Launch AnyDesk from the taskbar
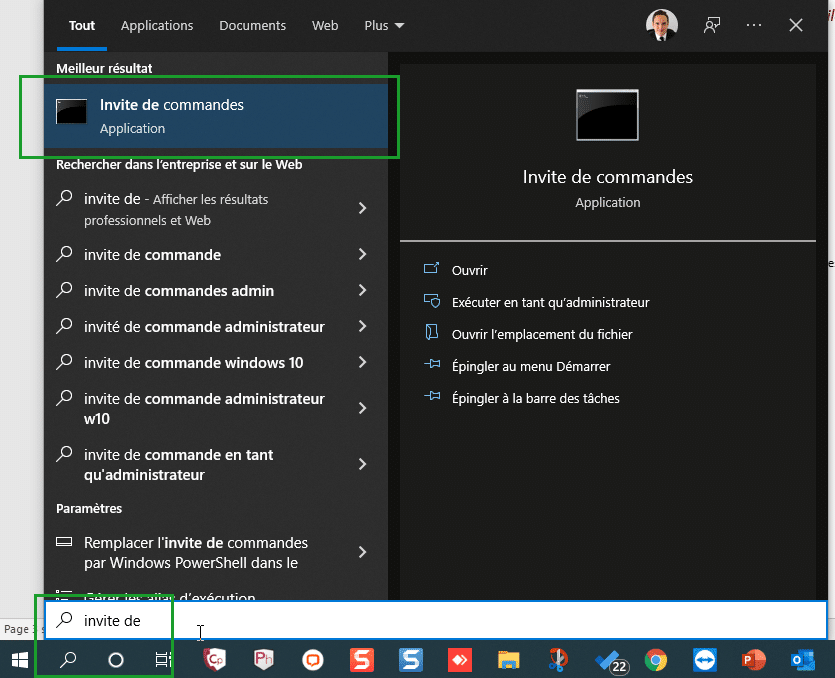 pyautogui.click(x=460, y=660)
